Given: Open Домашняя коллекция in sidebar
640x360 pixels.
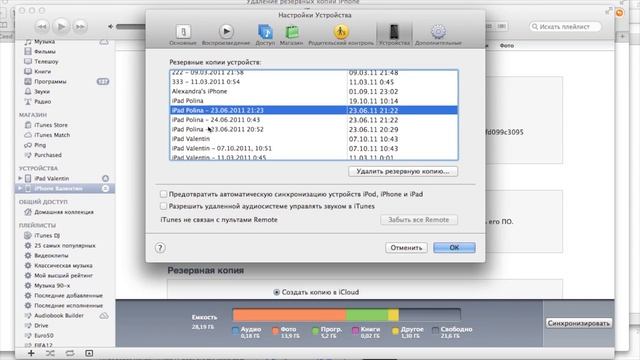Looking at the screenshot, I should [x=64, y=212].
